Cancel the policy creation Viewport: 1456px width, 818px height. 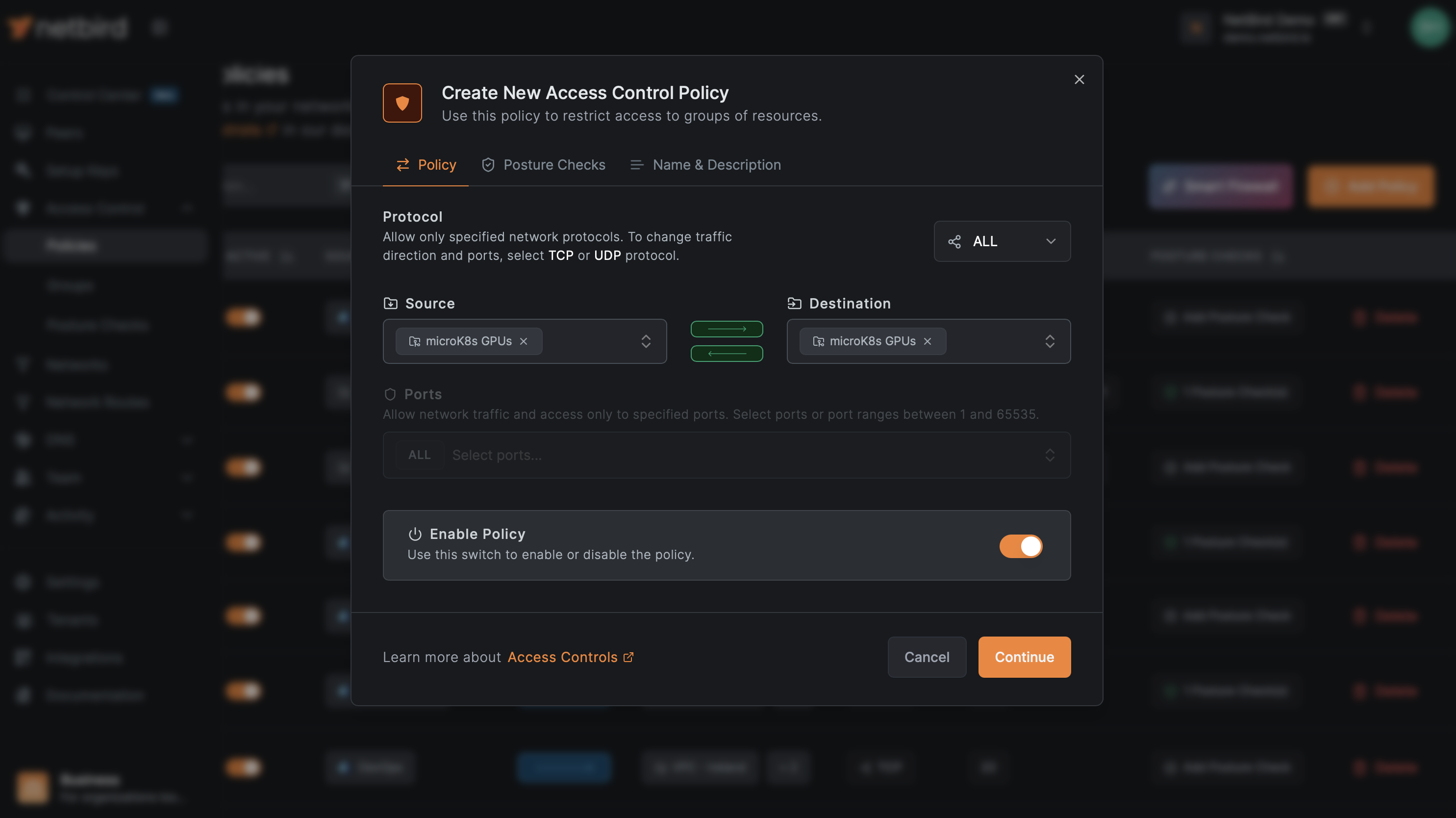pyautogui.click(x=927, y=657)
